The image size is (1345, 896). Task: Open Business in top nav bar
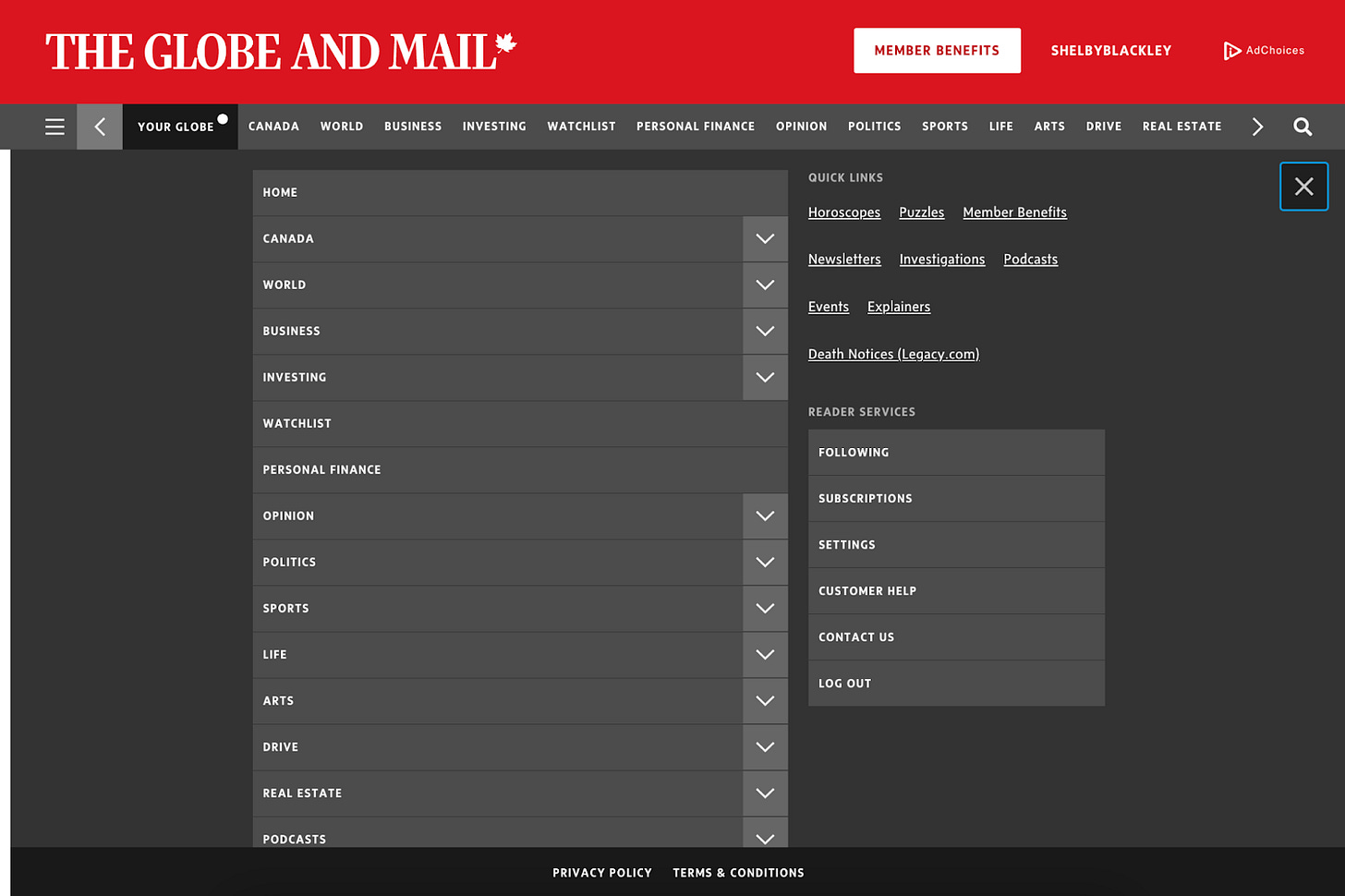click(x=413, y=127)
